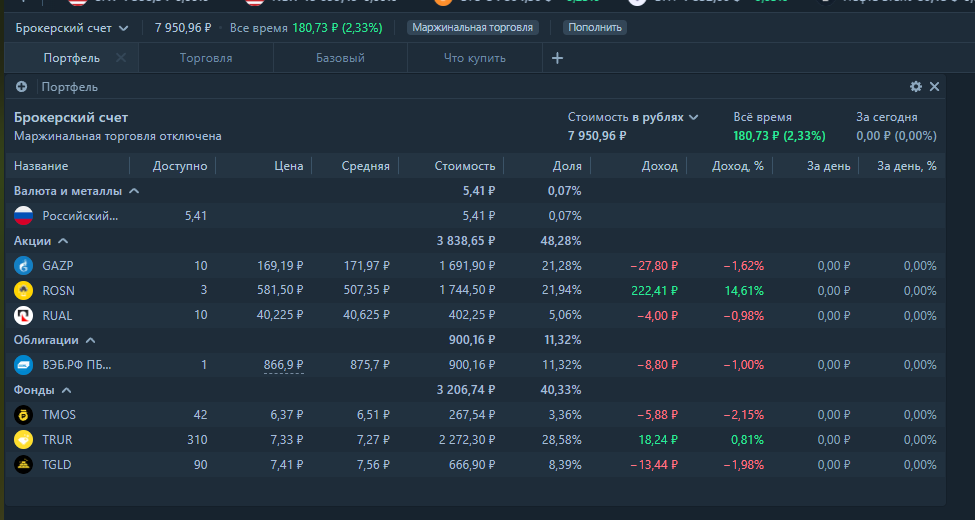The height and width of the screenshot is (520, 975).
Task: Switch to the Портфель tab
Action: (72, 58)
